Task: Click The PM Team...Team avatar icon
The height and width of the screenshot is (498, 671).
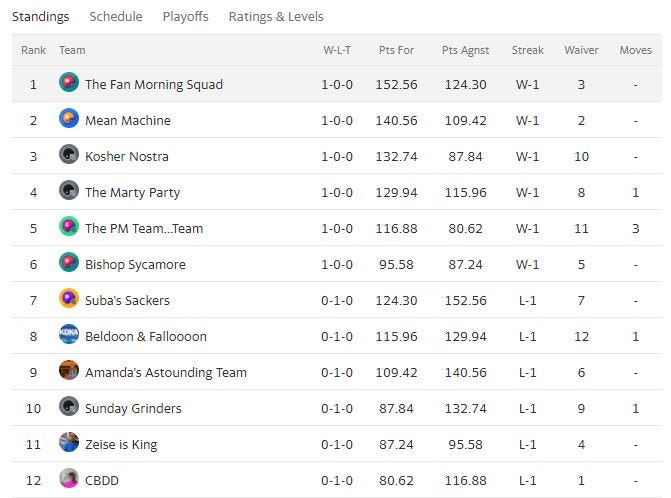Action: [x=69, y=228]
